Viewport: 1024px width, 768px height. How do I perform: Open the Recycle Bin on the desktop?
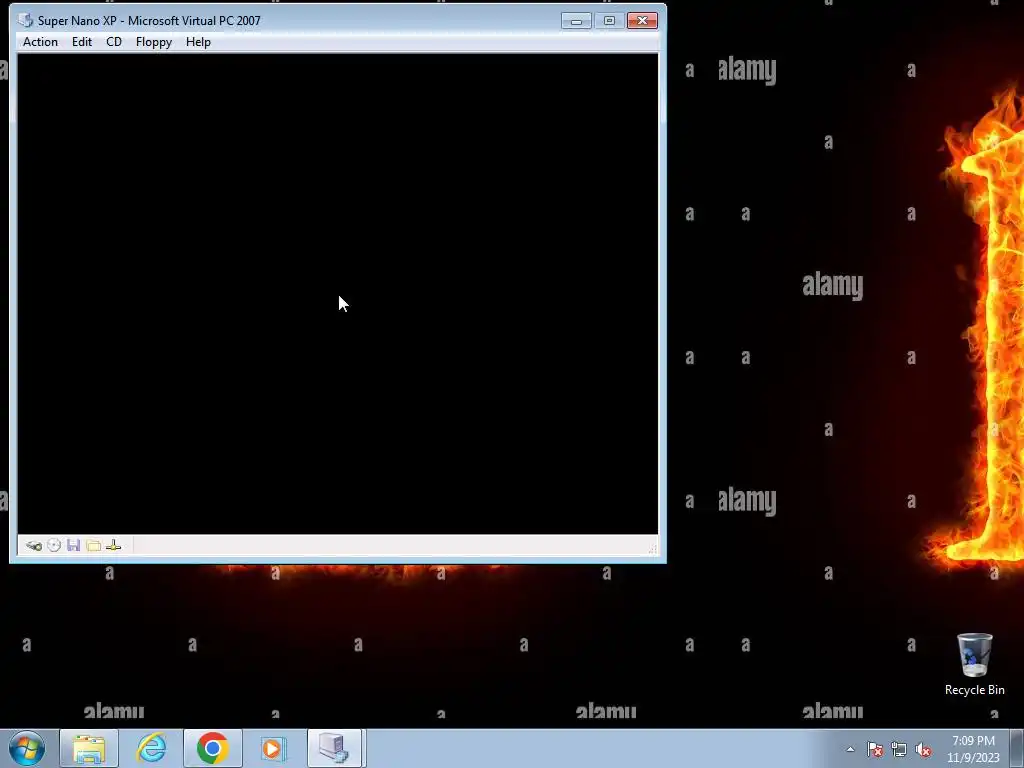974,664
